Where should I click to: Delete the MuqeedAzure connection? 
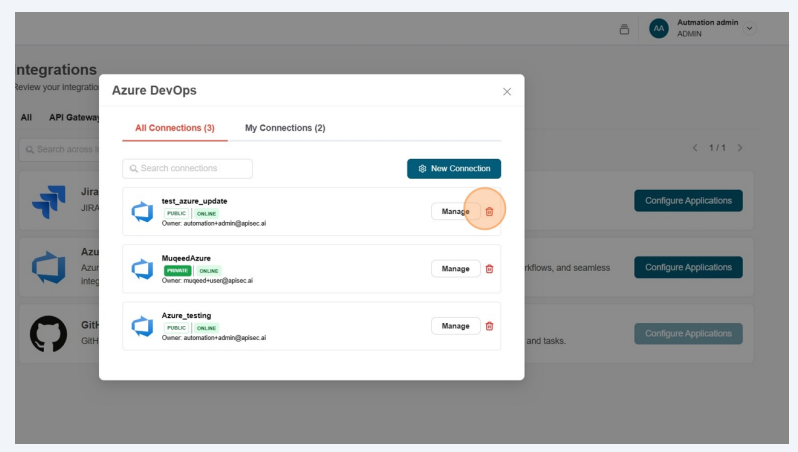489,269
